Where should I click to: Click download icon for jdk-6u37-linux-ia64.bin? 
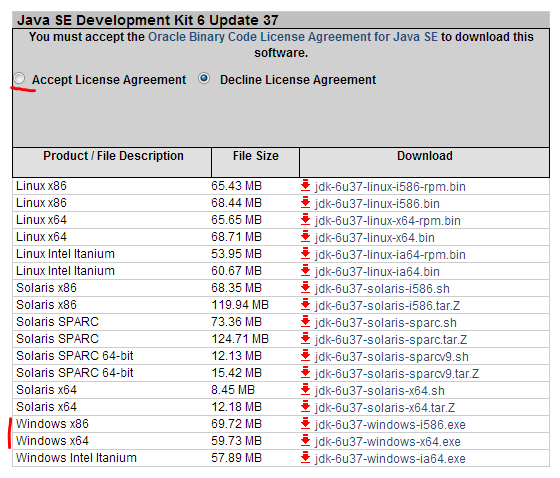point(305,271)
